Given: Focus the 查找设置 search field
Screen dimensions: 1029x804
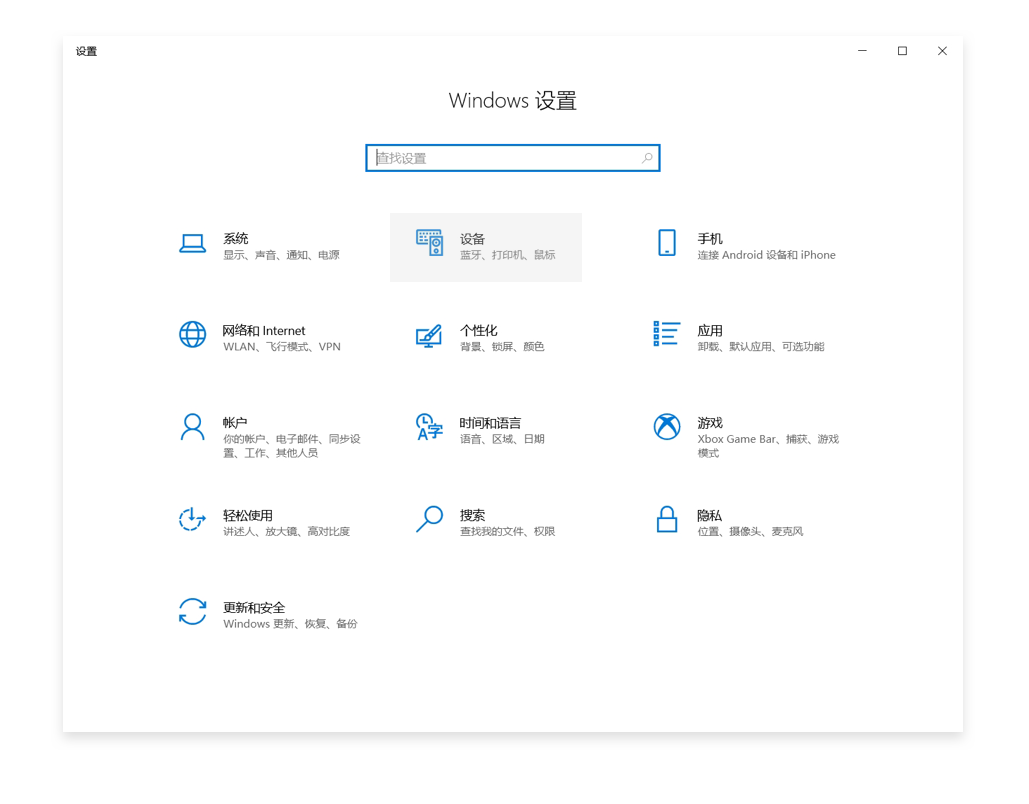Looking at the screenshot, I should click(513, 158).
